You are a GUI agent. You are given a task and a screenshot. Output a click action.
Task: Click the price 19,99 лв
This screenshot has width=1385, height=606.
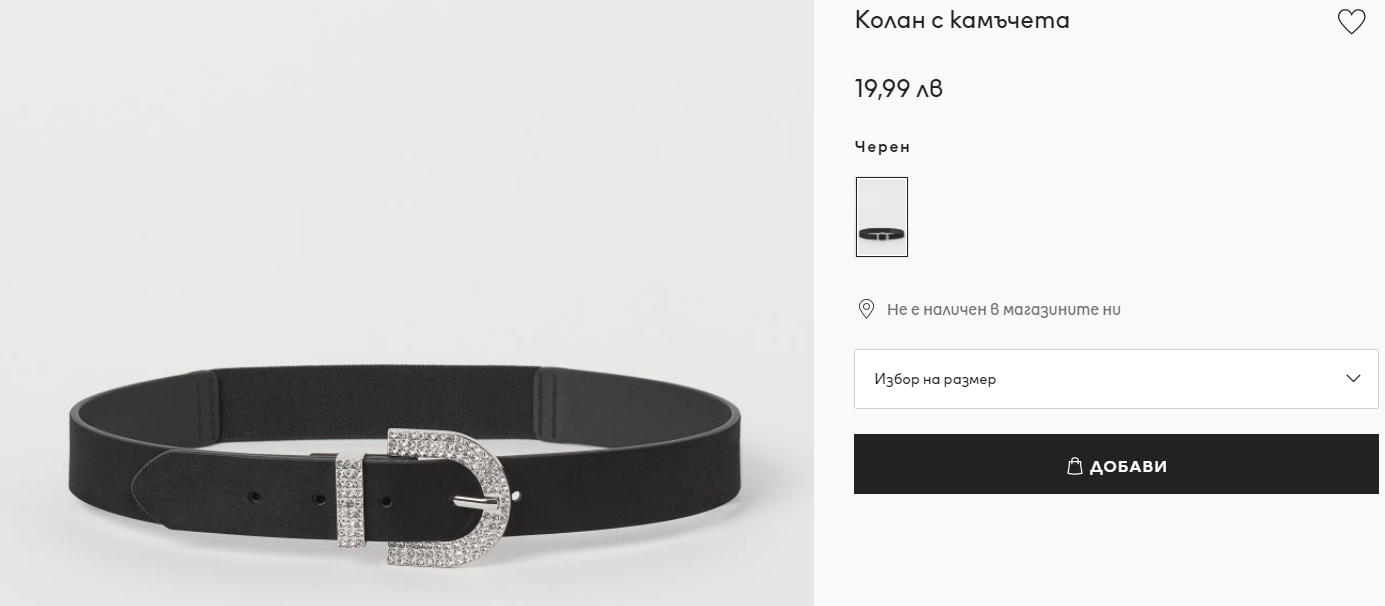(899, 89)
